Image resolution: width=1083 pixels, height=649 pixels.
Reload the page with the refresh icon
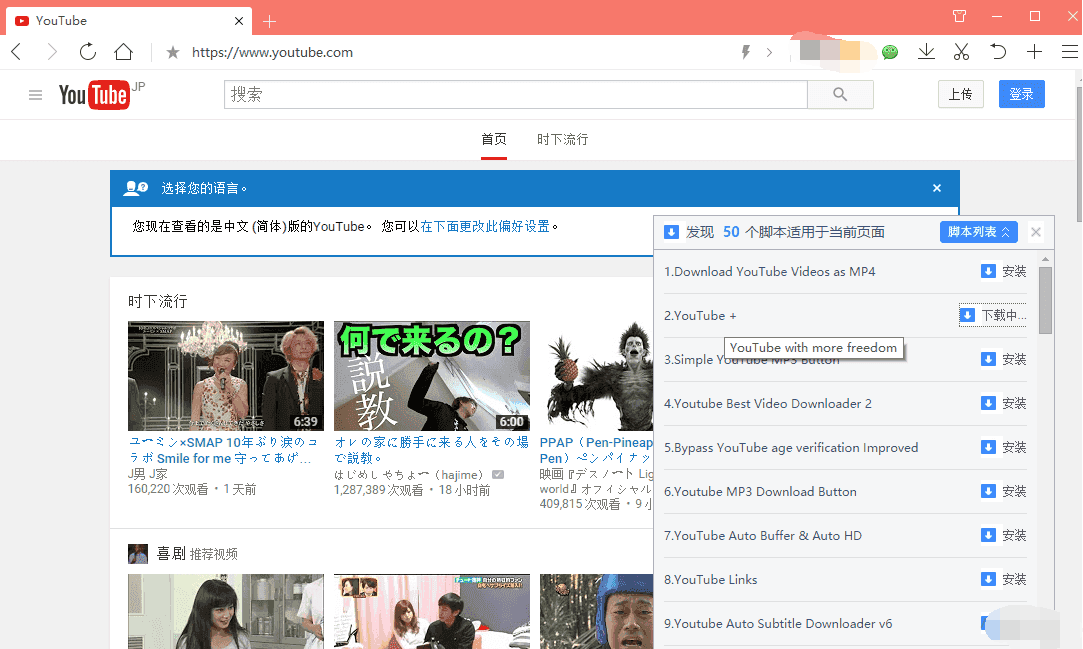tap(88, 52)
